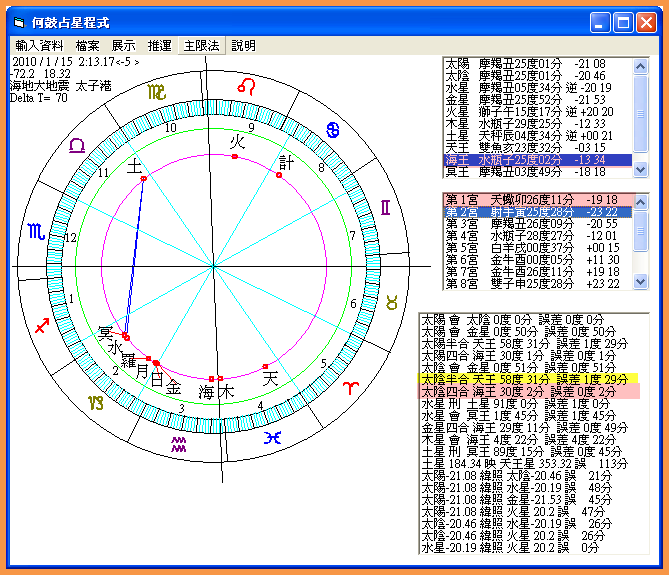Open the 主限法 menu

point(201,46)
